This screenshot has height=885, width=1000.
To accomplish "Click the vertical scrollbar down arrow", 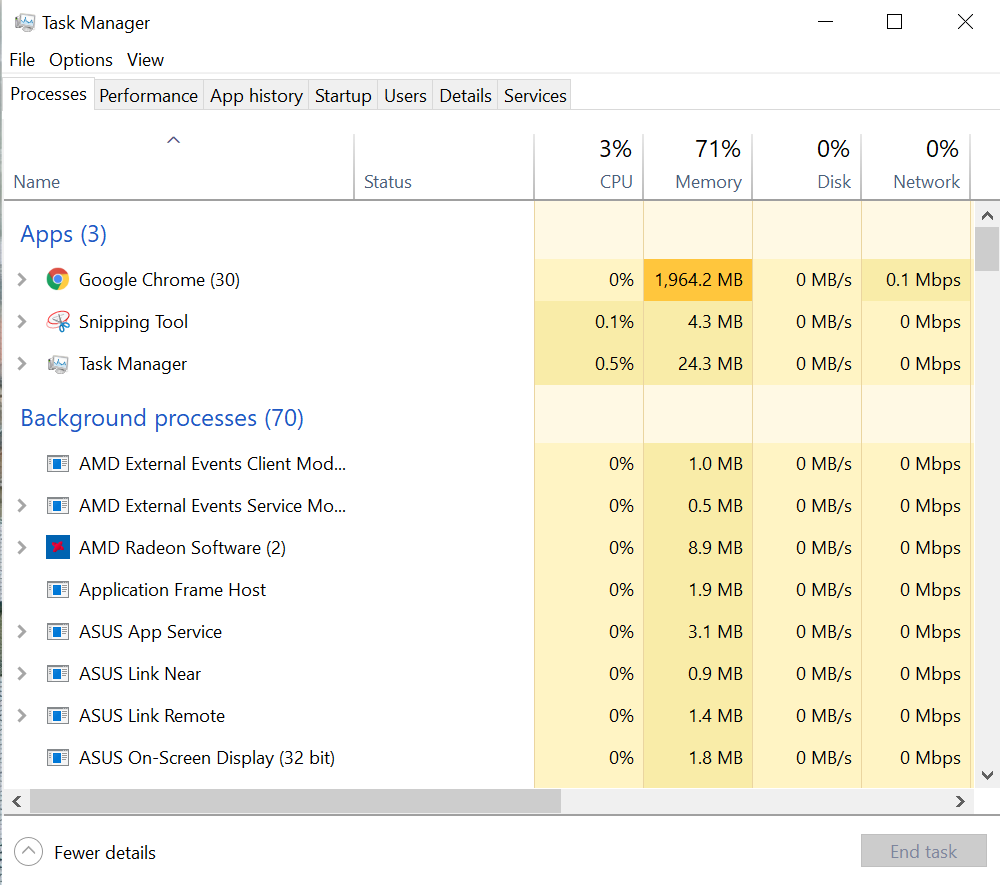I will 986,774.
